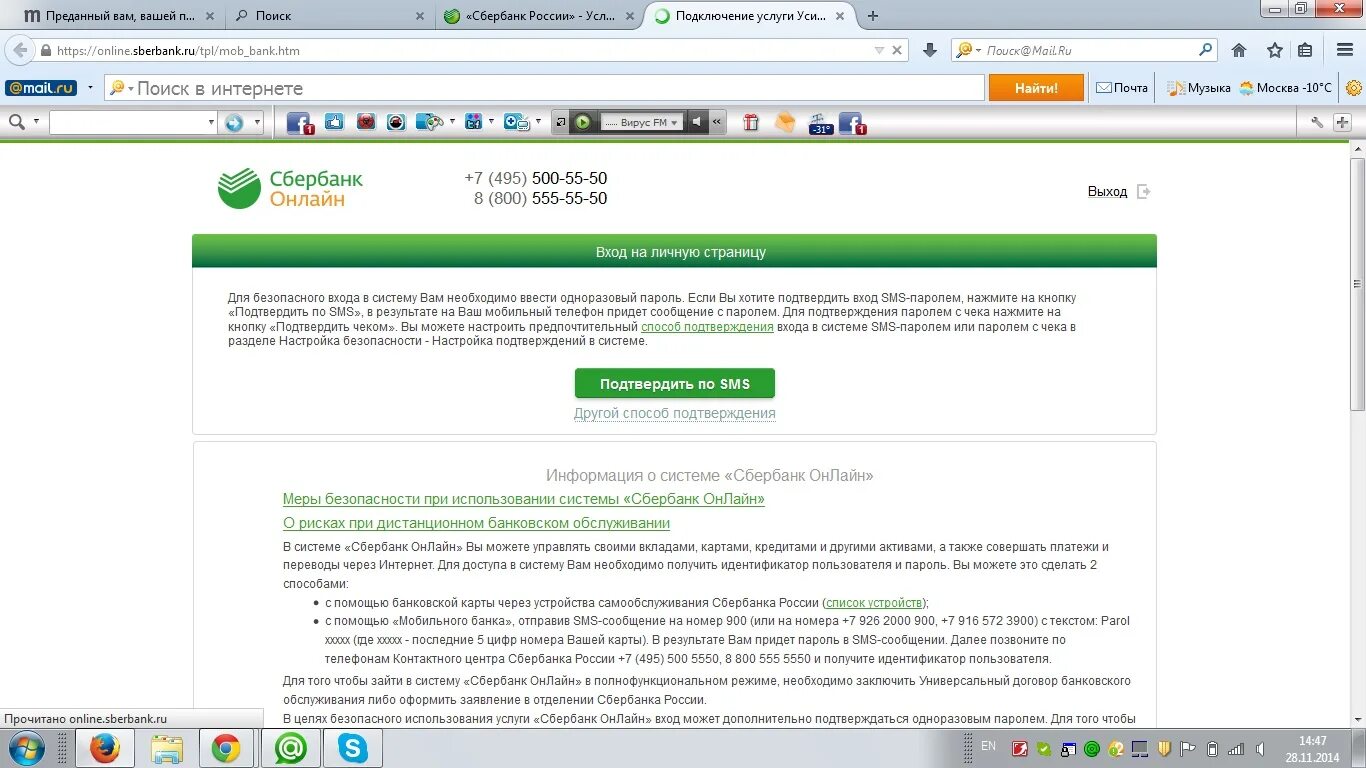The image size is (1366, 768).
Task: Open the Firefox hamburger menu
Action: click(1345, 50)
